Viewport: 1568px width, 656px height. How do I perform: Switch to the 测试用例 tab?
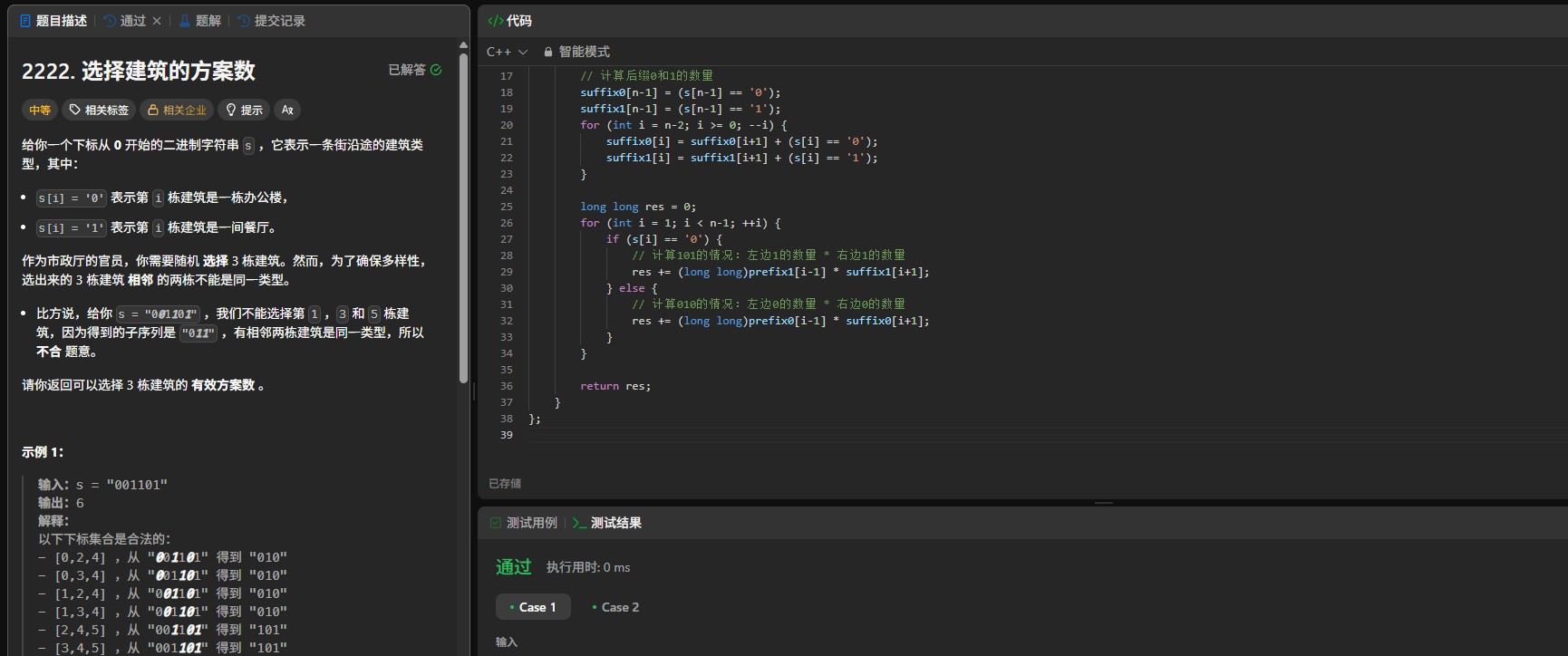pos(523,523)
